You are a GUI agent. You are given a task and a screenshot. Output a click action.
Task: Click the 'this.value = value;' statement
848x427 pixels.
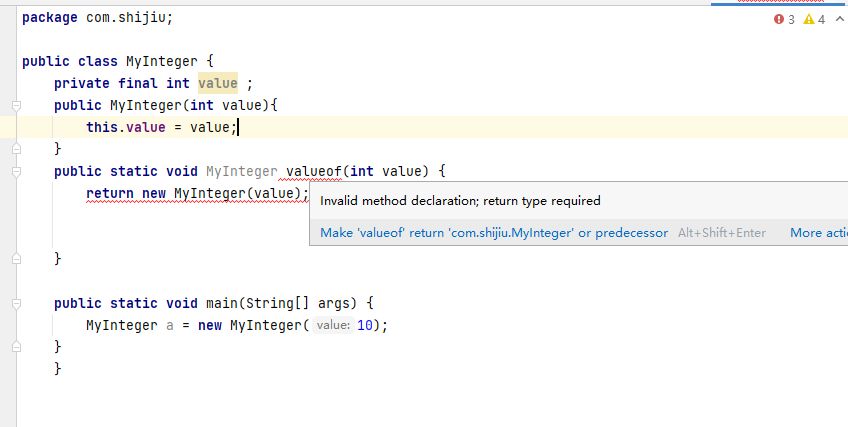pyautogui.click(x=162, y=128)
